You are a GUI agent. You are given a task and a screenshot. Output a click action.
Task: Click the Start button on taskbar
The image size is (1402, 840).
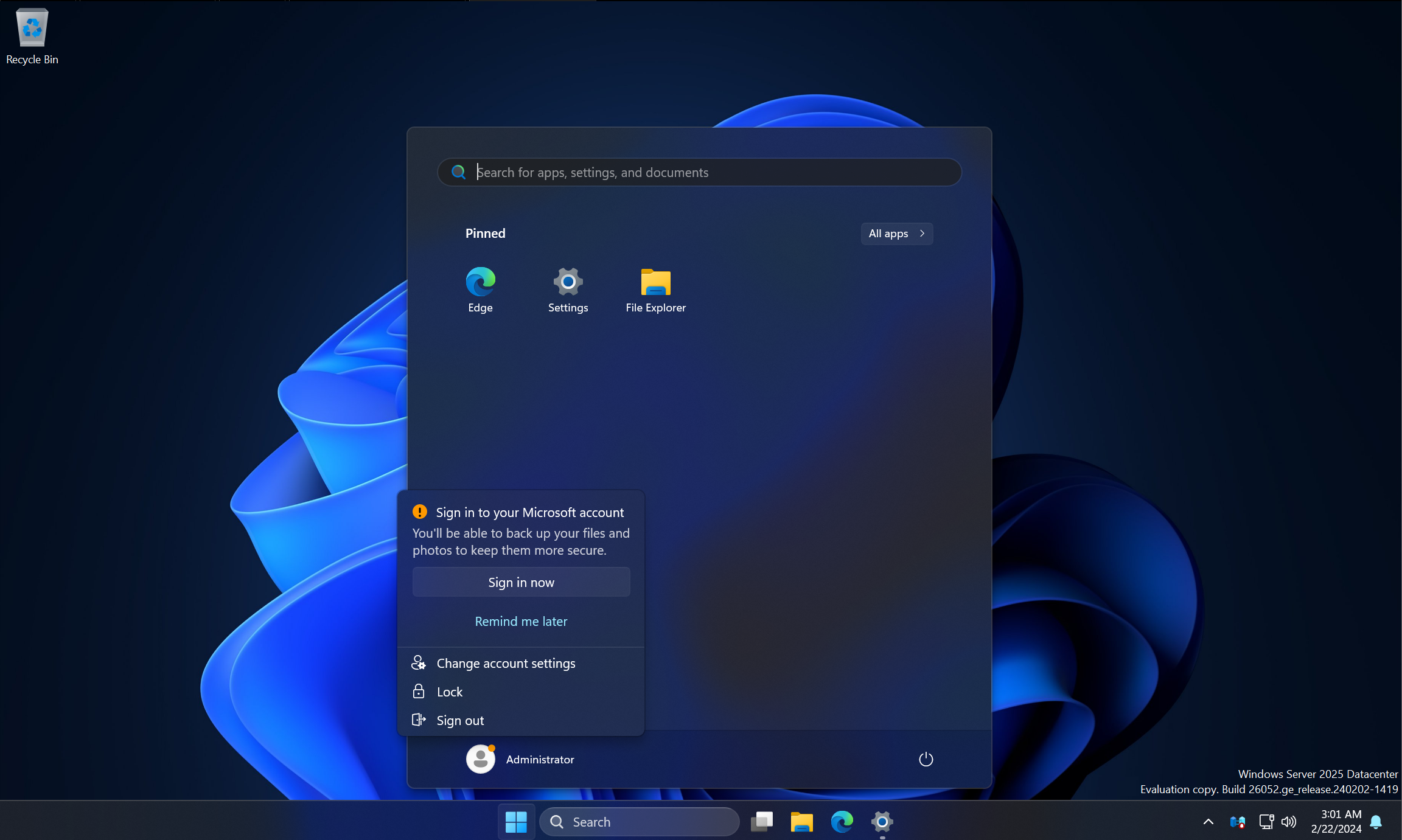[516, 821]
